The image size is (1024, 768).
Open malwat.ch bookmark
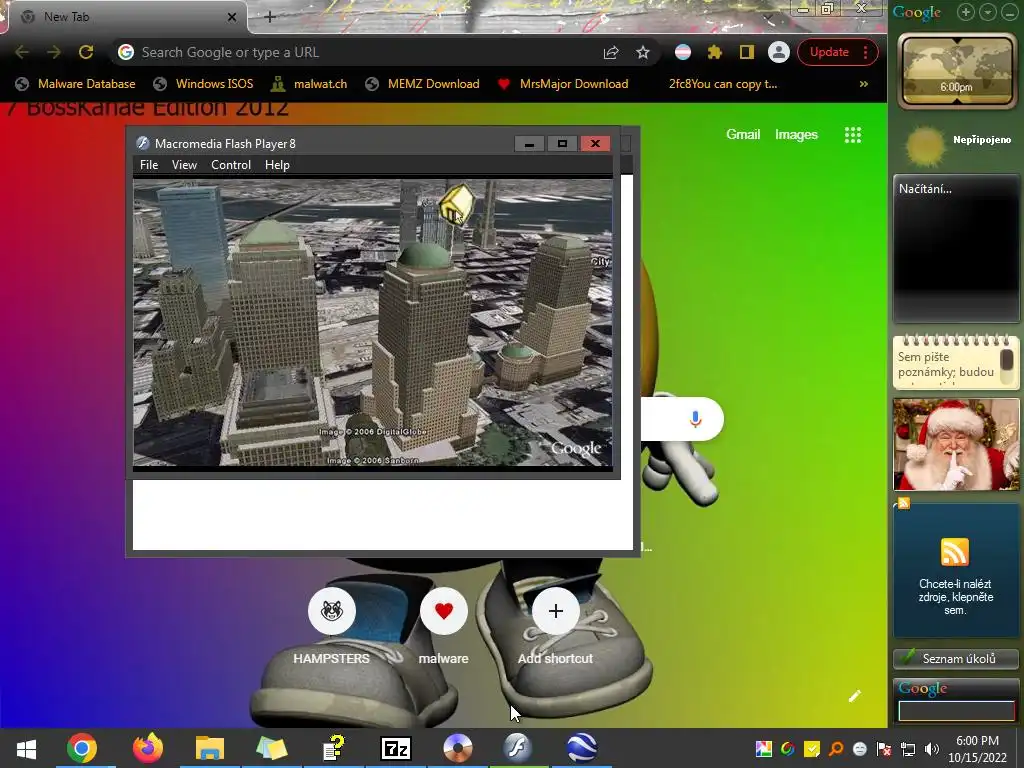309,84
